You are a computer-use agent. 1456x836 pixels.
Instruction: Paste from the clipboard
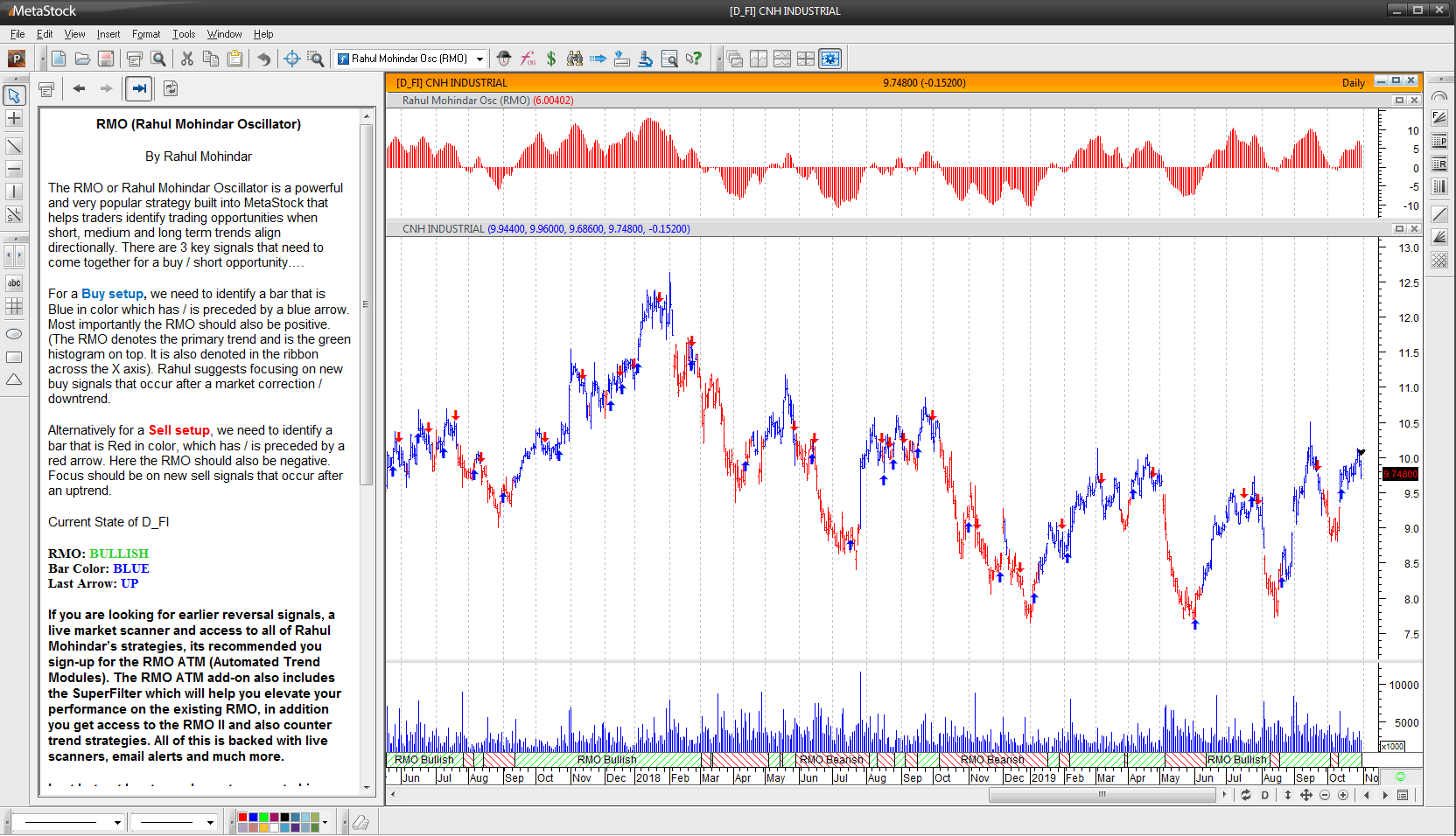coord(234,59)
